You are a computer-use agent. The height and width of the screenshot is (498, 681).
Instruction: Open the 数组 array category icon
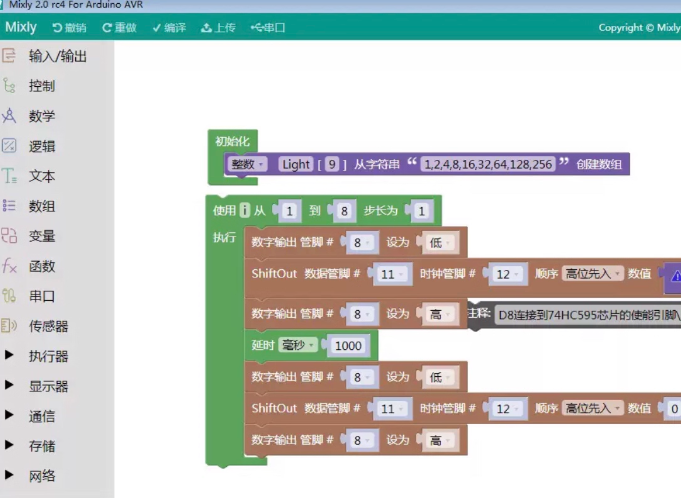tap(10, 206)
